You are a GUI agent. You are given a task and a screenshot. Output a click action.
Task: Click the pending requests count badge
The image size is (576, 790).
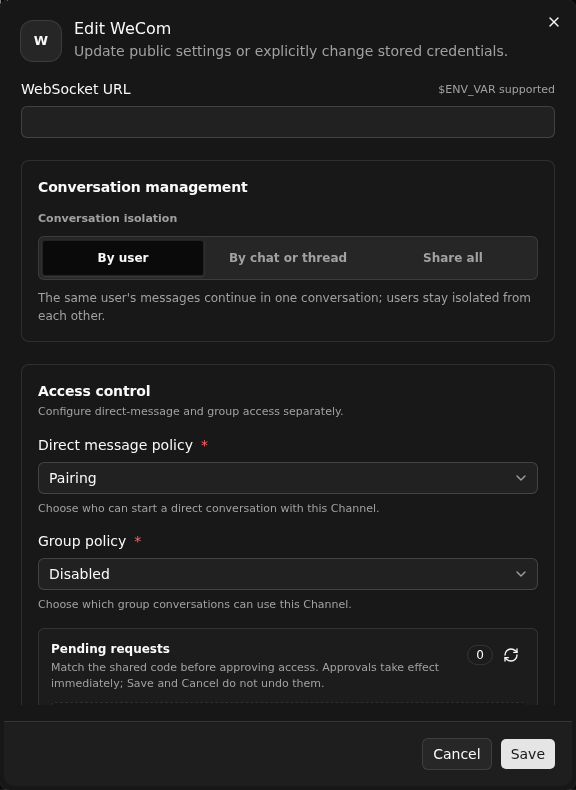479,655
